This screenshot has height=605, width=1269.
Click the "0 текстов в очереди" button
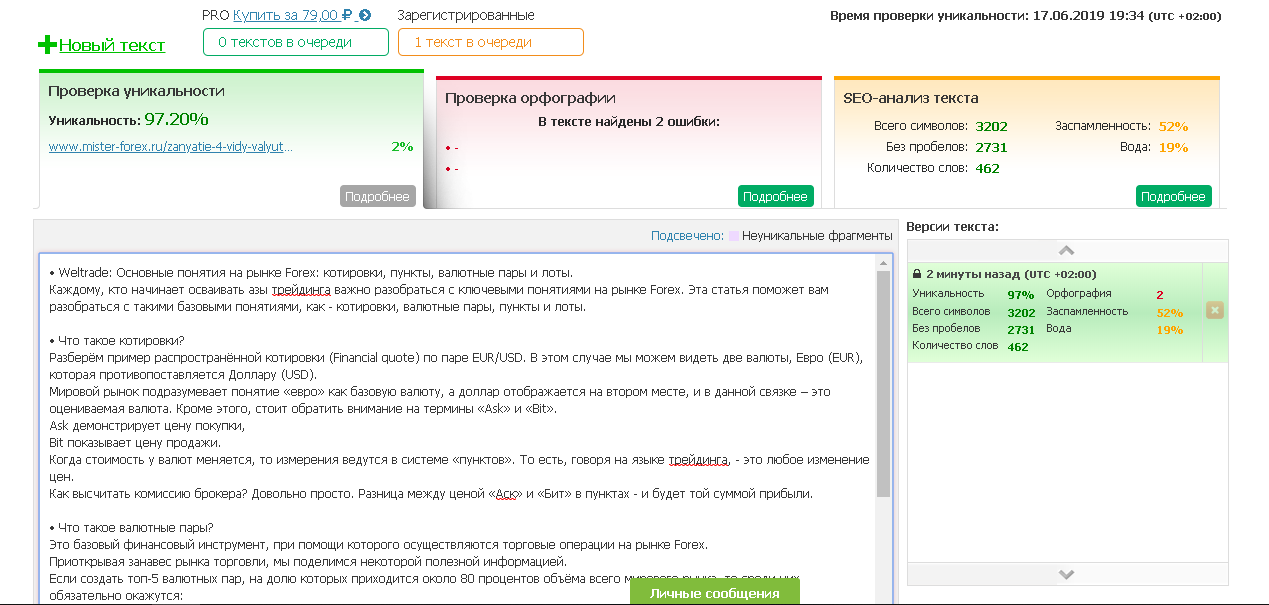tap(295, 42)
